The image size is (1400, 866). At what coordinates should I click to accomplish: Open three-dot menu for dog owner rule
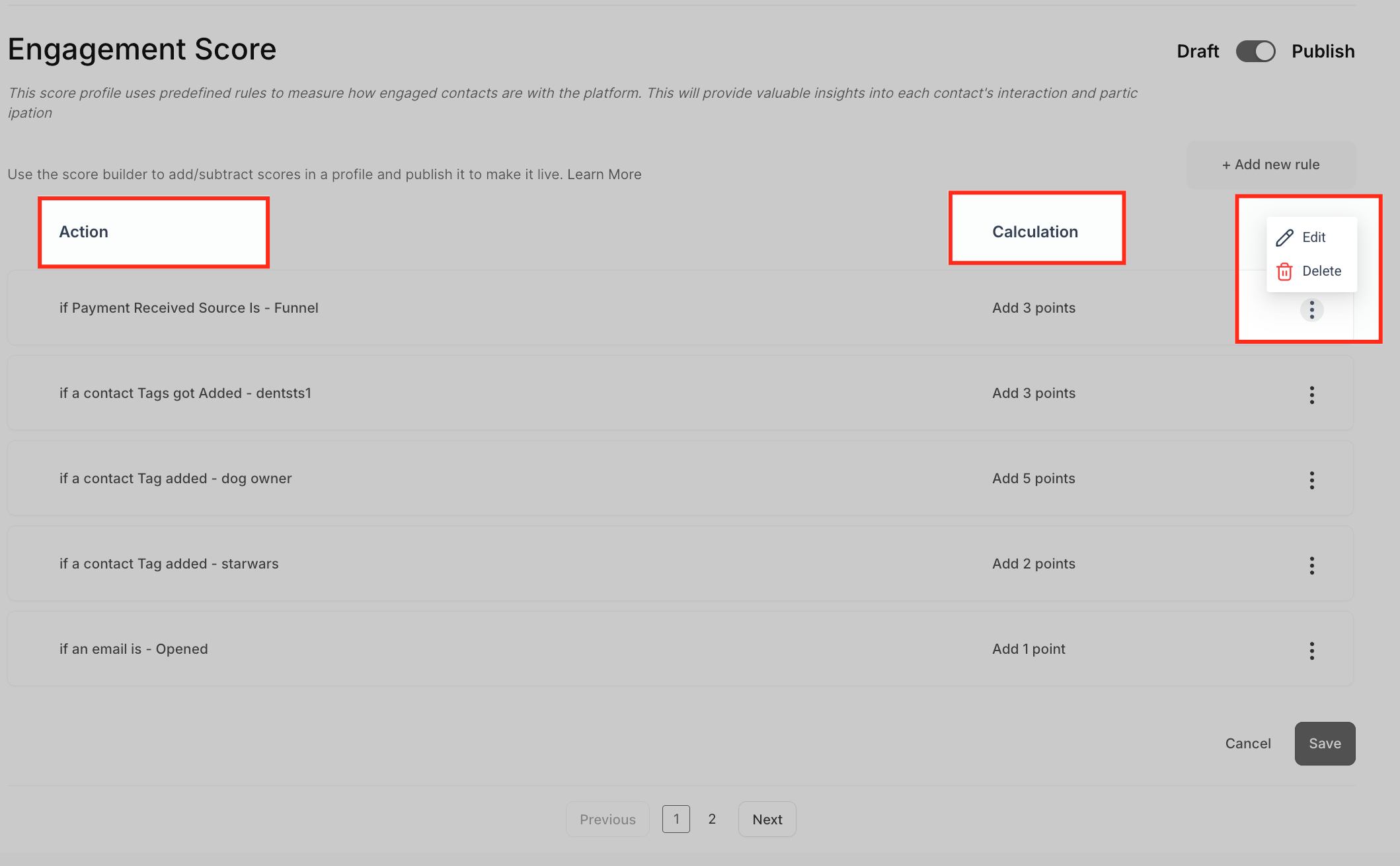click(x=1311, y=481)
